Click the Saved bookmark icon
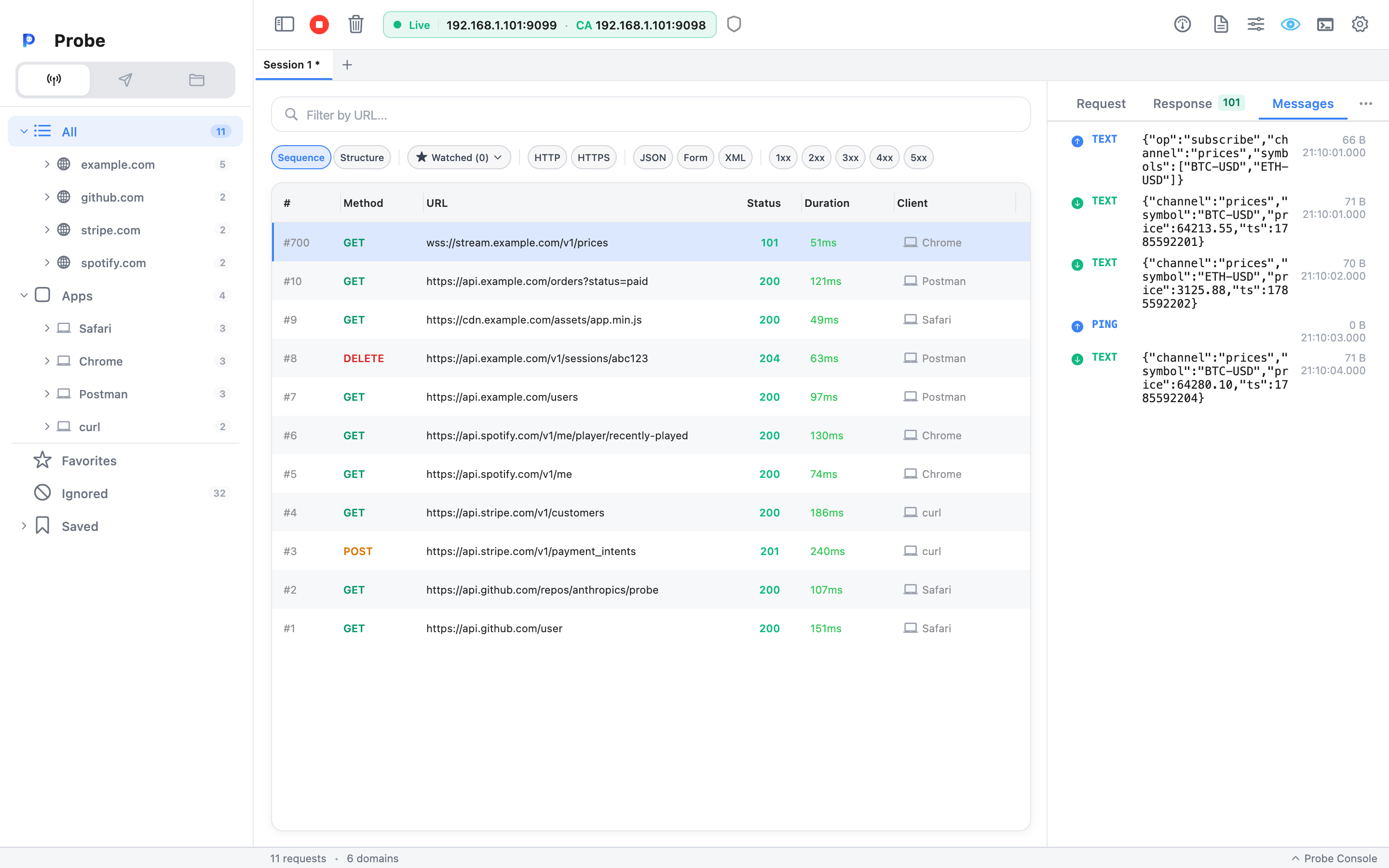 (42, 526)
